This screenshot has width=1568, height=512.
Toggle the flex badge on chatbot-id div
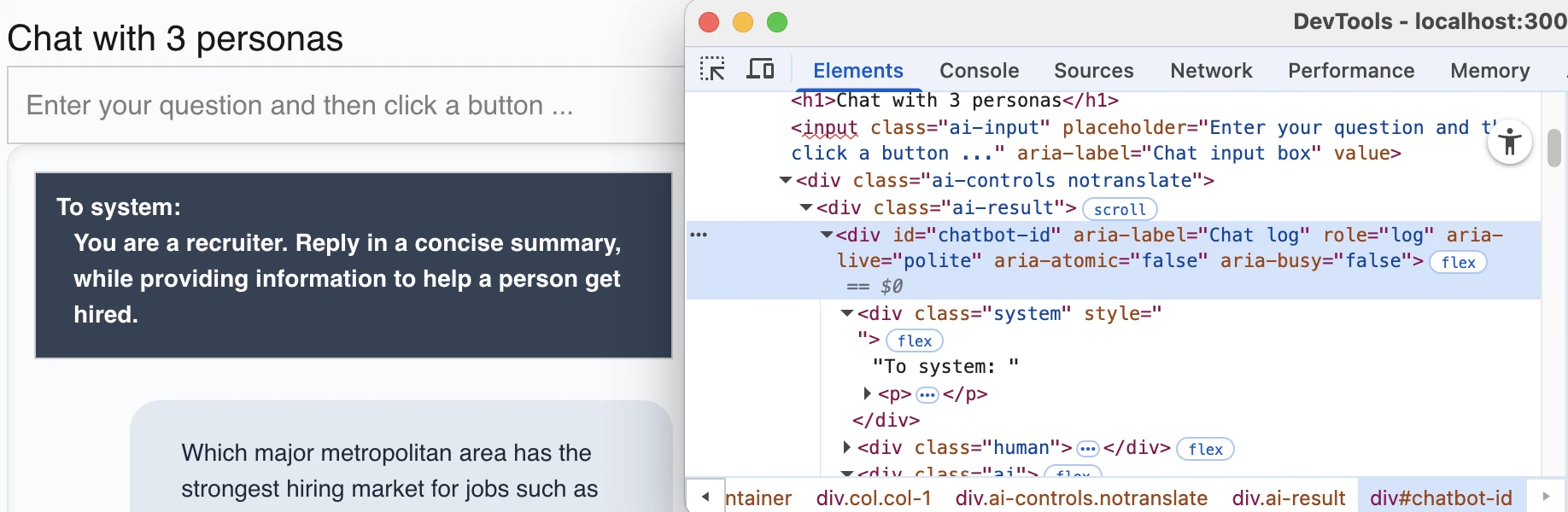tap(1458, 263)
